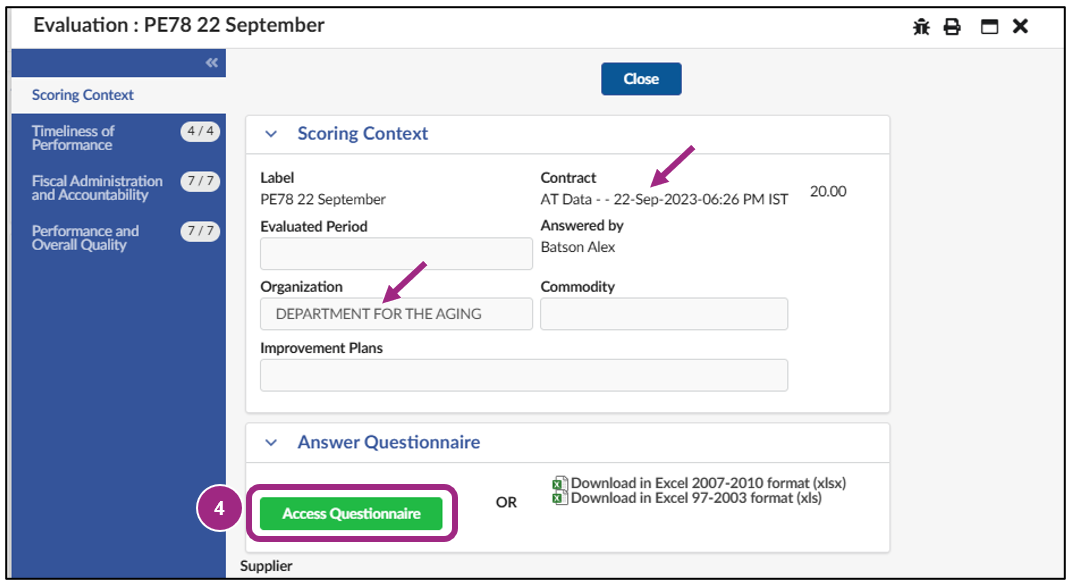The image size is (1073, 585).
Task: Collapse the Scoring Context section
Action: click(x=272, y=133)
